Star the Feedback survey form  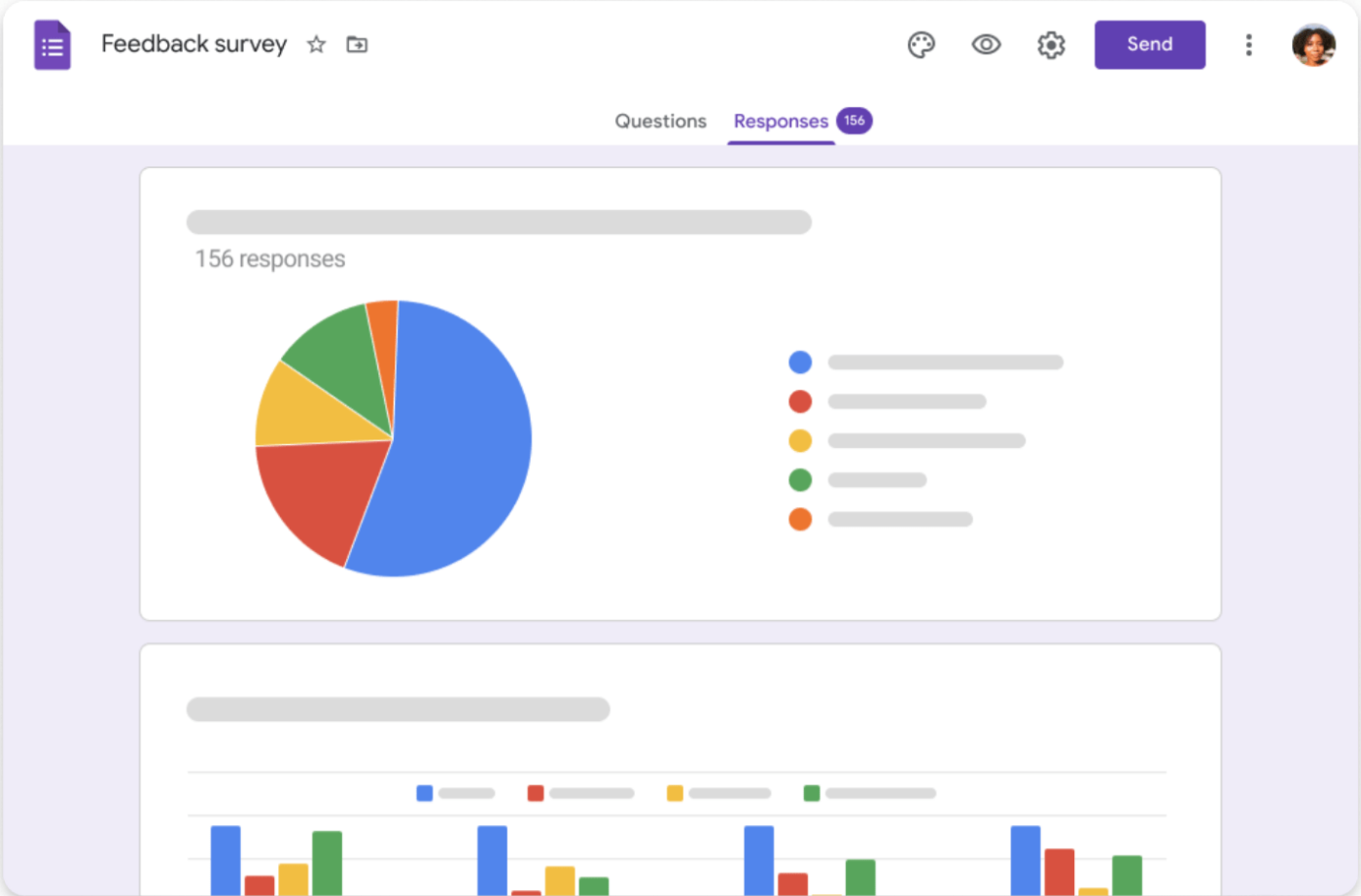point(316,45)
